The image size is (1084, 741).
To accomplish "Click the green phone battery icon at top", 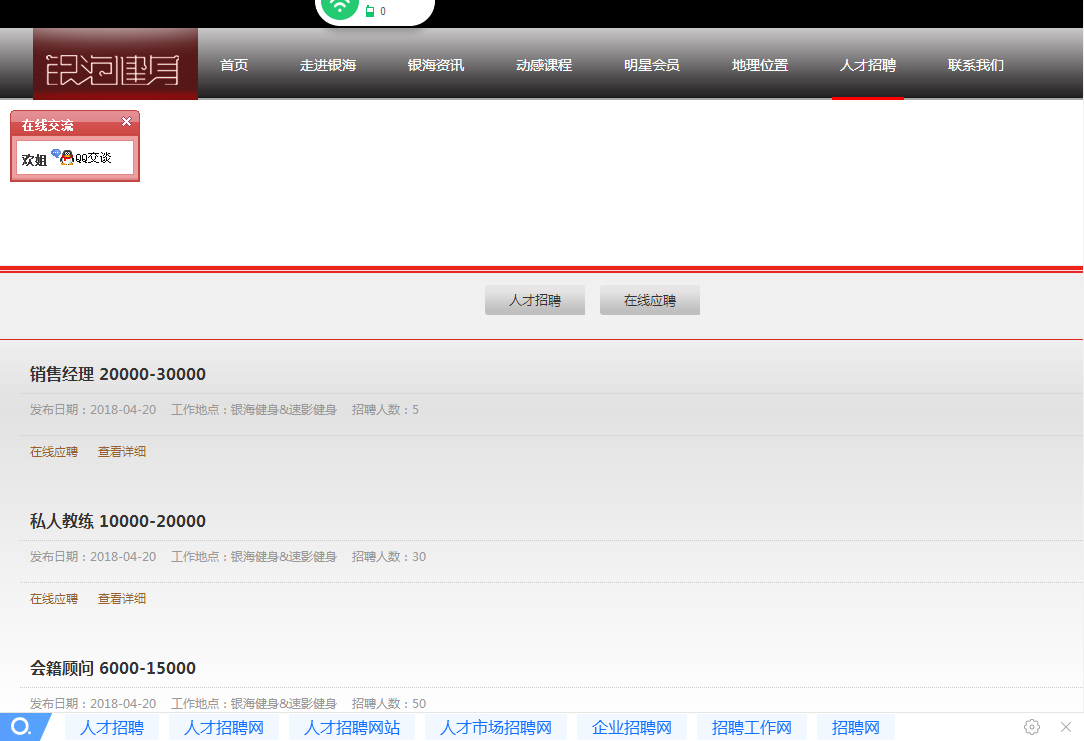I will [370, 11].
